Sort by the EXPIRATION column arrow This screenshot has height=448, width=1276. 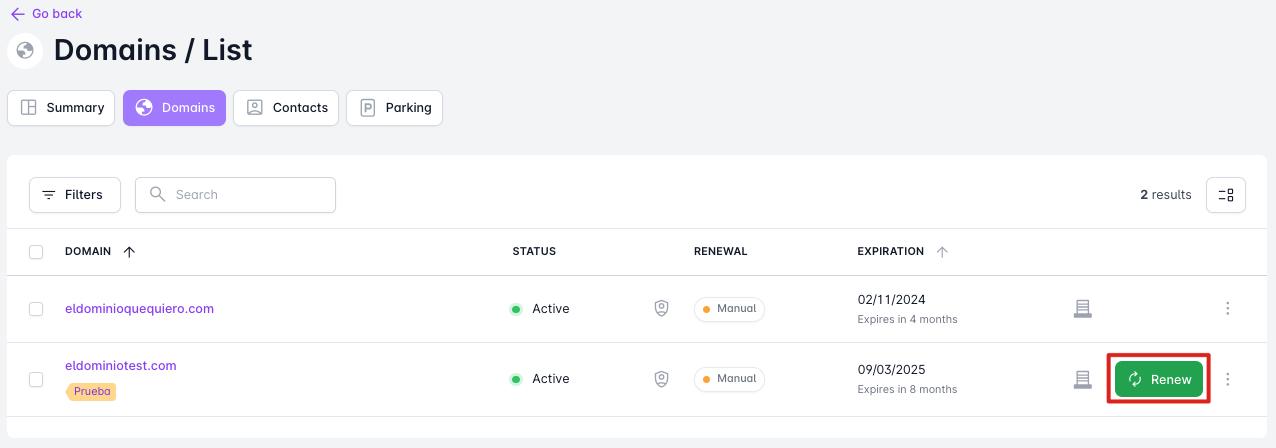point(942,252)
